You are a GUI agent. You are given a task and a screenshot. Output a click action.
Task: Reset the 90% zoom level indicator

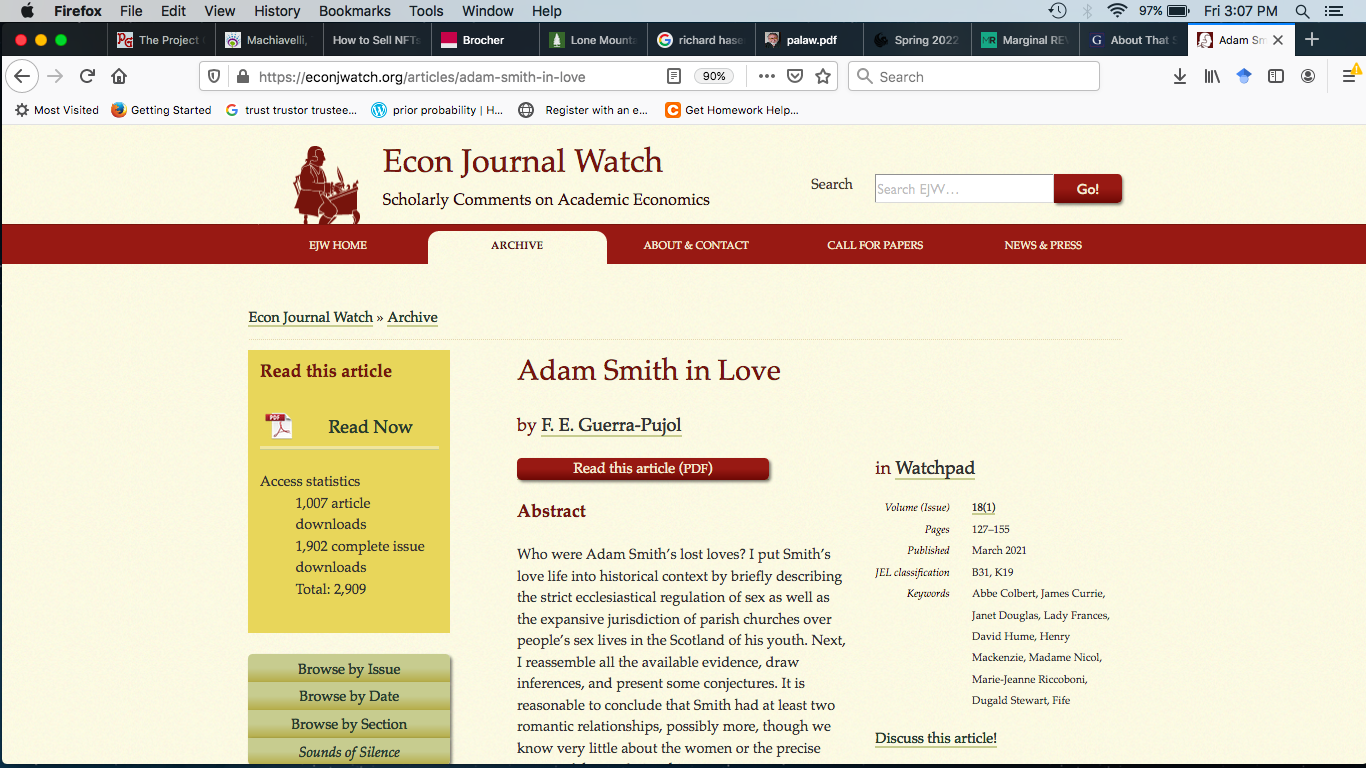713,77
